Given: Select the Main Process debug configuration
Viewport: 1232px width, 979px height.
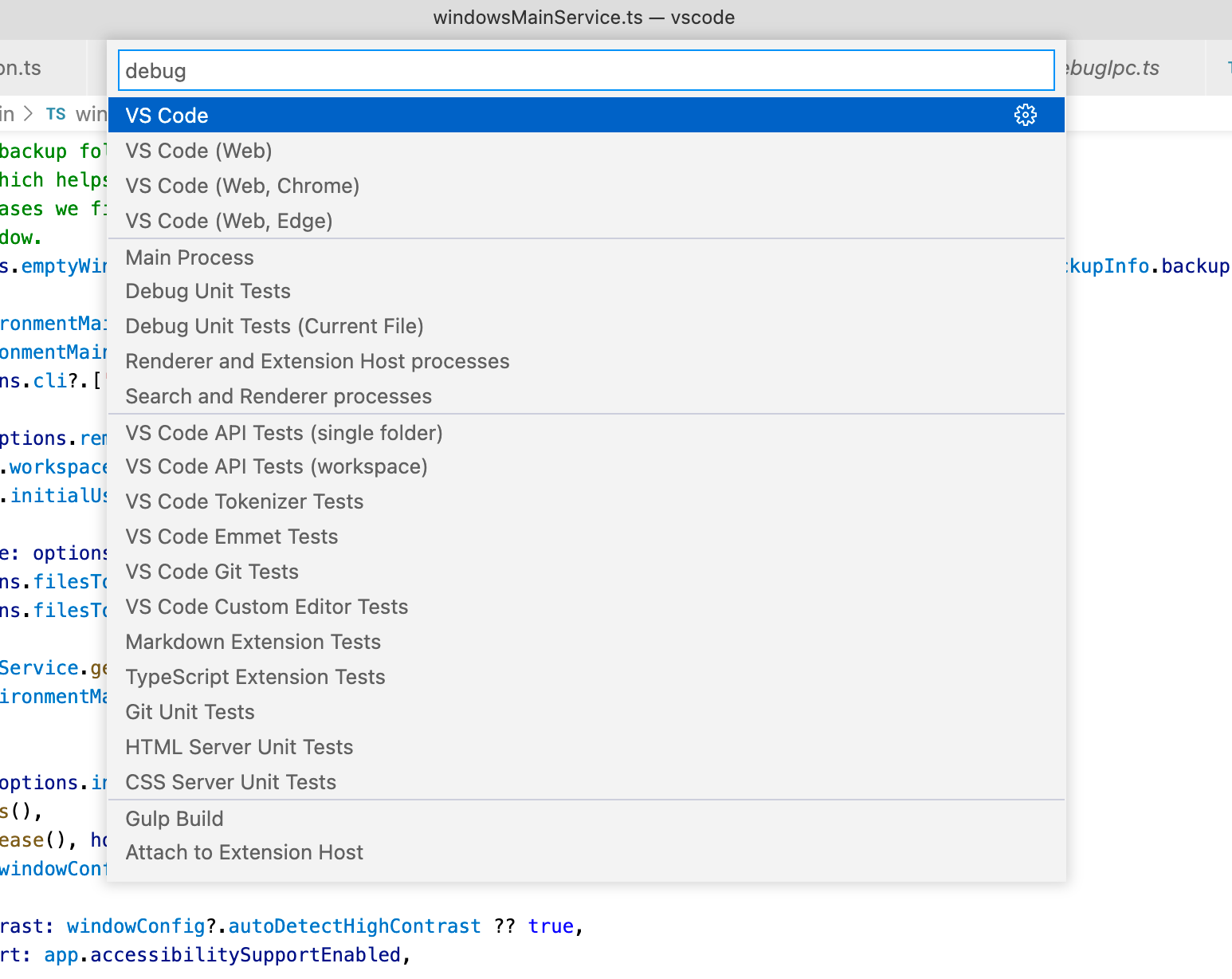Looking at the screenshot, I should [x=189, y=257].
